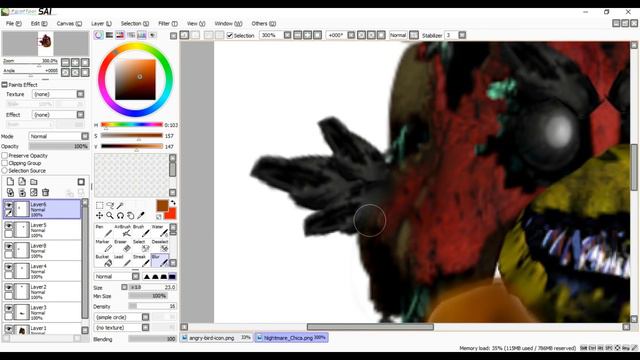Open the 300% zoom dropdown in toolbar
This screenshot has width=640, height=360.
click(x=287, y=36)
